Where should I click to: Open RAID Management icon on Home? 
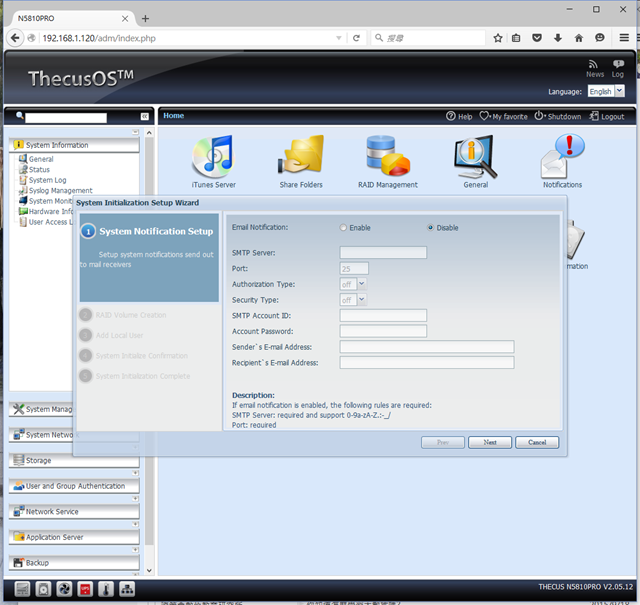tap(388, 156)
